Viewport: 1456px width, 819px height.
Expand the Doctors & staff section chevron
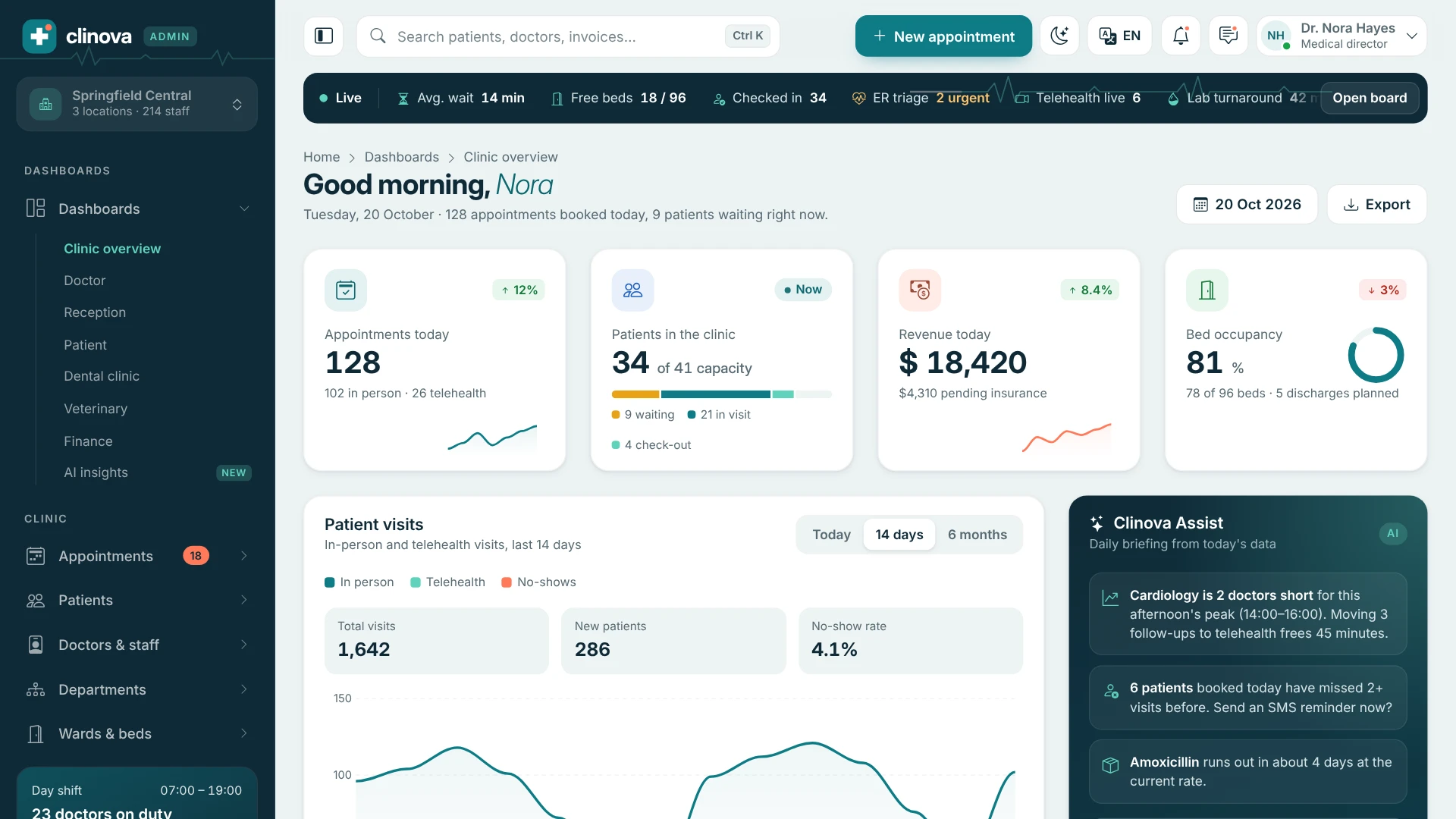(x=244, y=645)
